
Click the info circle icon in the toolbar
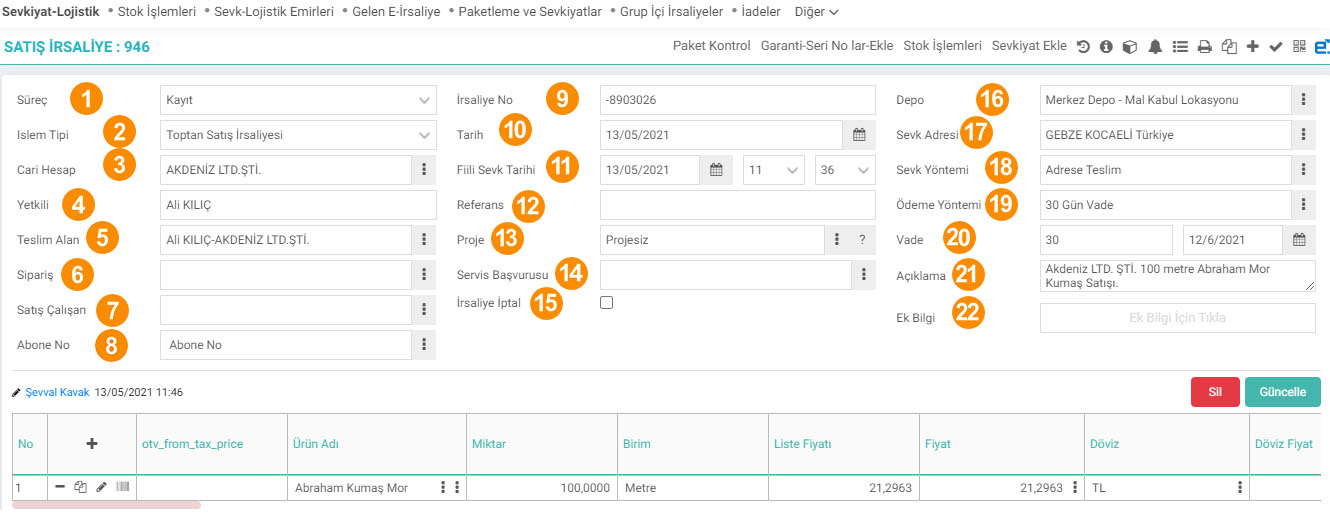click(1106, 46)
